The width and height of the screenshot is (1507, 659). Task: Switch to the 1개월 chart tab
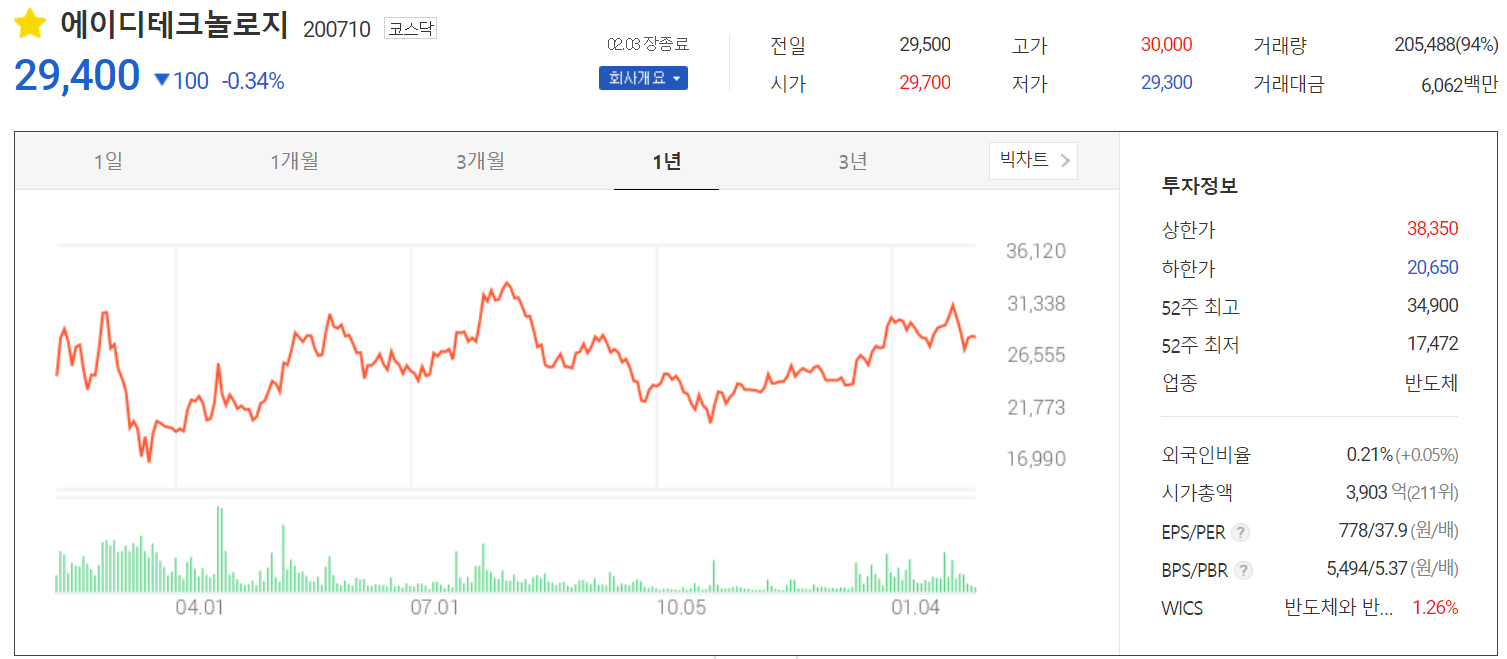coord(294,161)
